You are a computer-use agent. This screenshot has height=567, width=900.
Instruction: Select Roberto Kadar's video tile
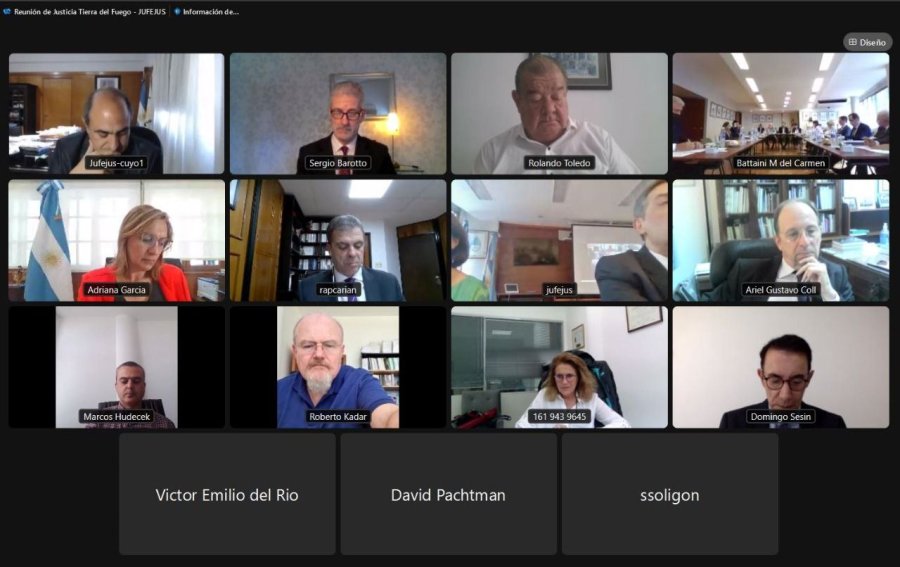(x=338, y=367)
